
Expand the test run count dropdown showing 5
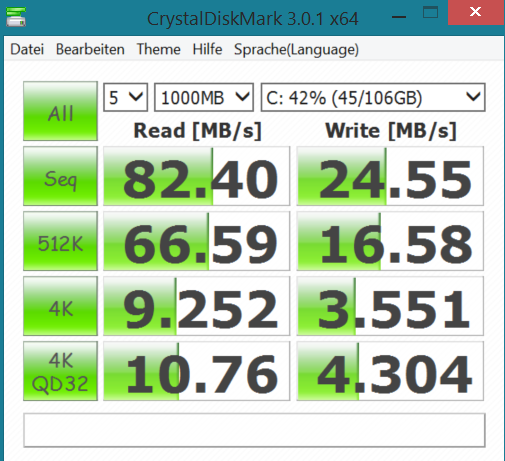pyautogui.click(x=125, y=97)
